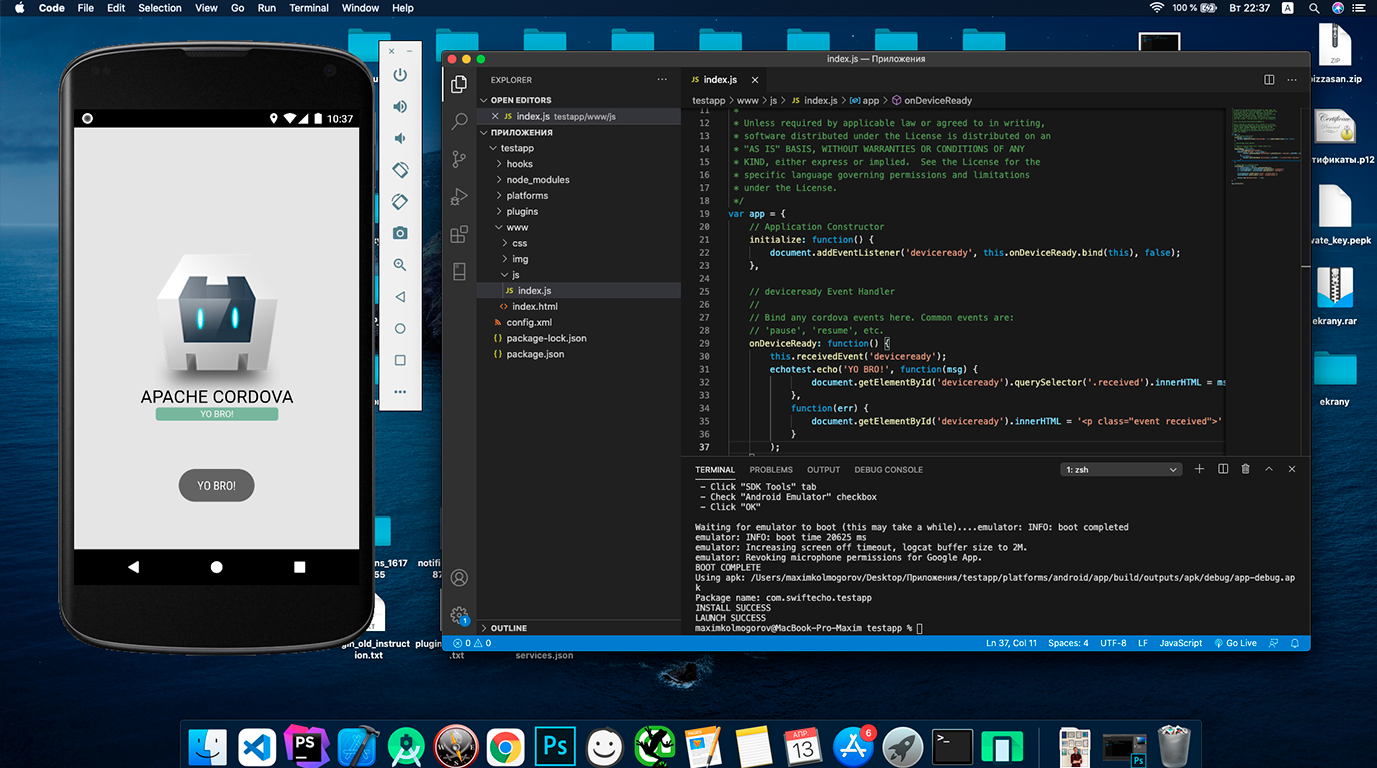Open Photoshop from the Dock

[x=554, y=746]
